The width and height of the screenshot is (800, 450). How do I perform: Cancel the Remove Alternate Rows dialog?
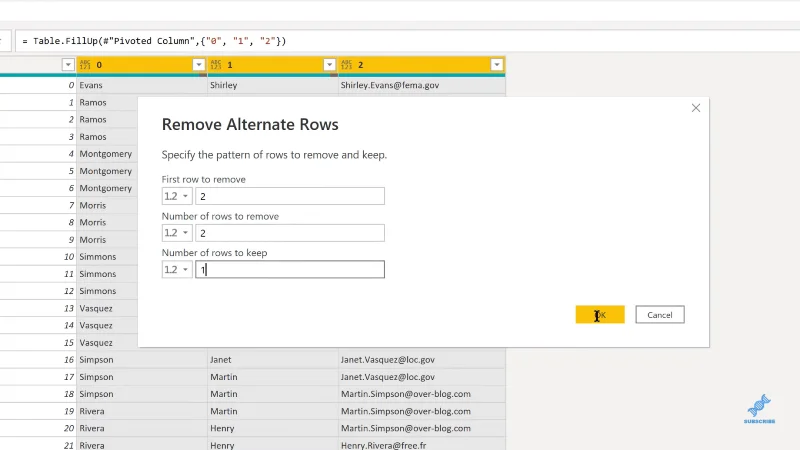click(660, 315)
